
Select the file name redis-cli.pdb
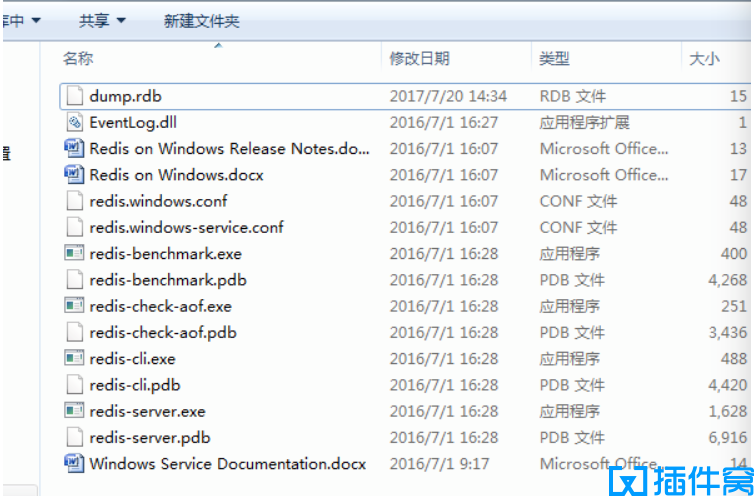coord(135,385)
